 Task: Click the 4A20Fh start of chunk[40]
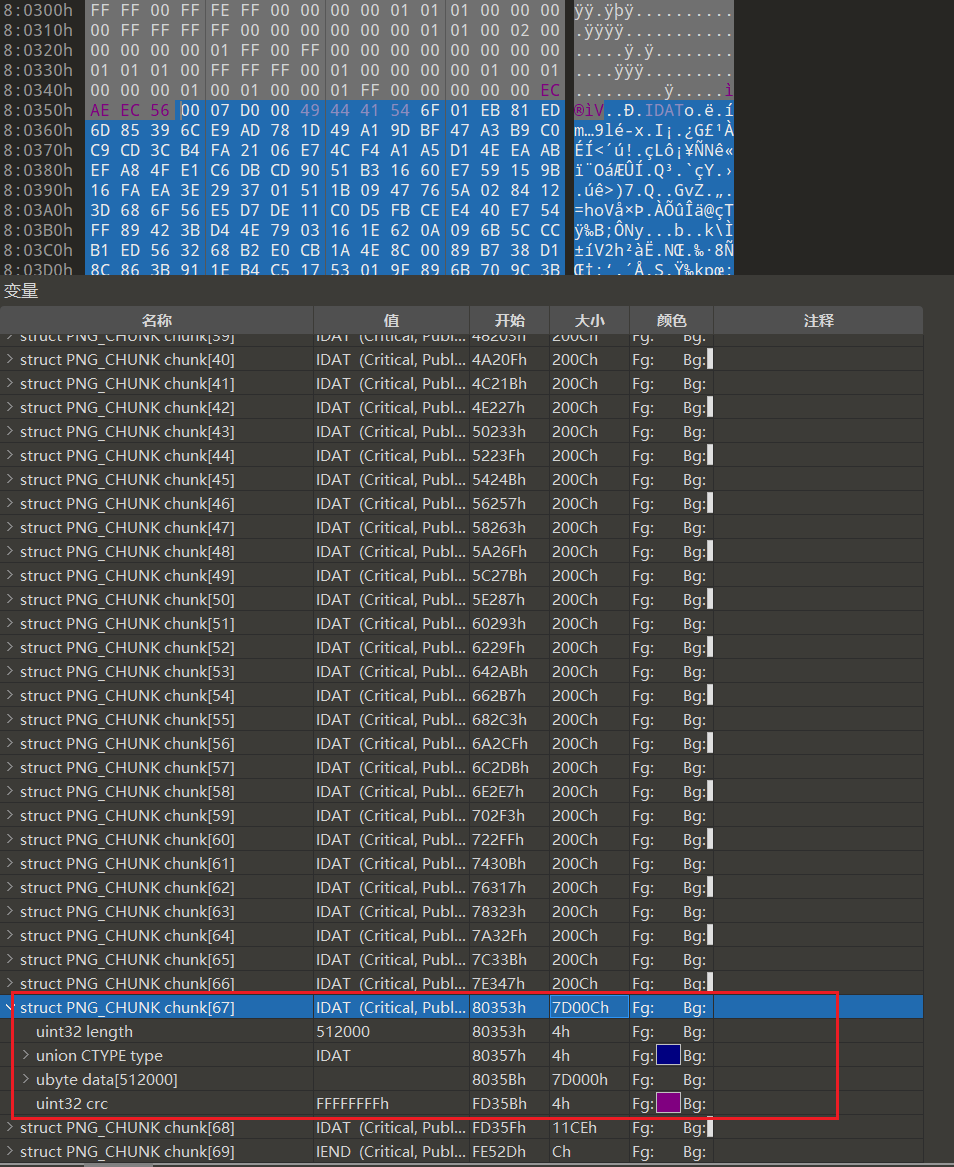499,359
